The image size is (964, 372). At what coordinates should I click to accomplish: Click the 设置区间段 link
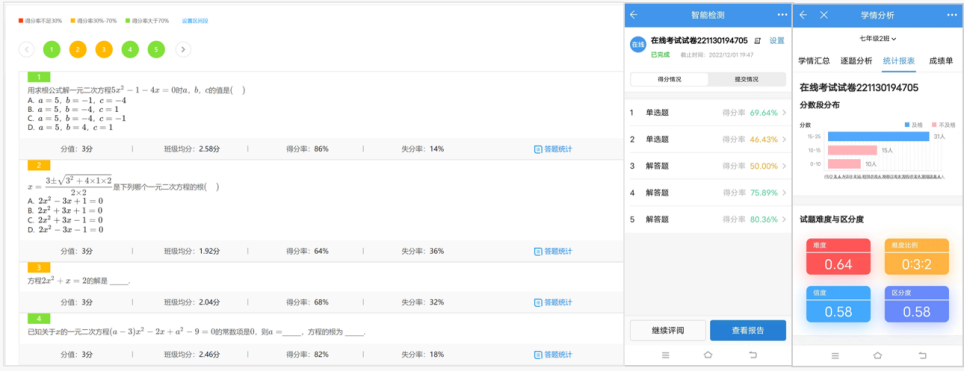[195, 20]
